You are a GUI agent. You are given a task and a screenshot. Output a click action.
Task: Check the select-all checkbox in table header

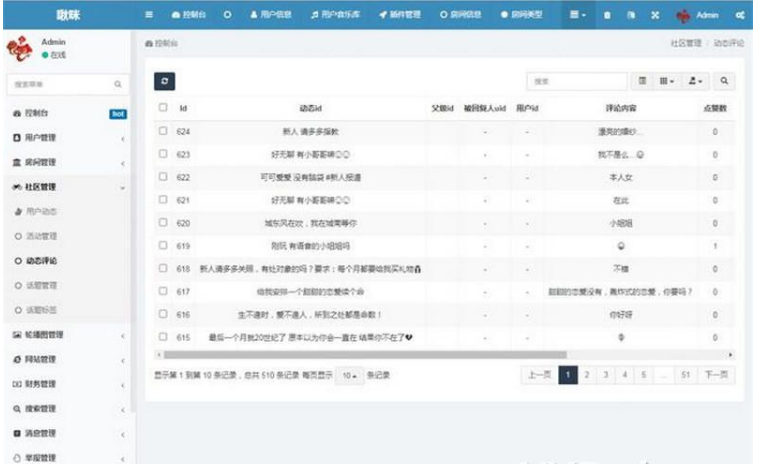(164, 107)
